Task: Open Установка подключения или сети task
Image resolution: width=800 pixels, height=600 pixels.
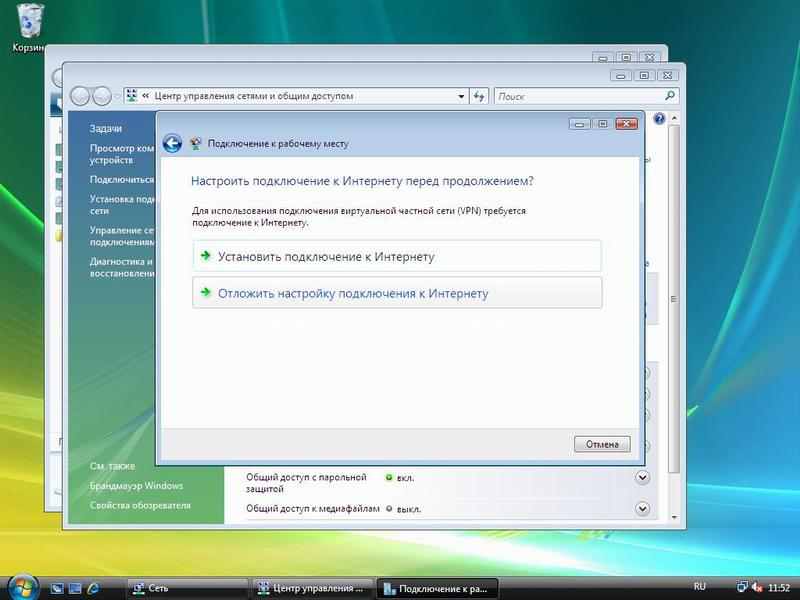Action: [122, 205]
